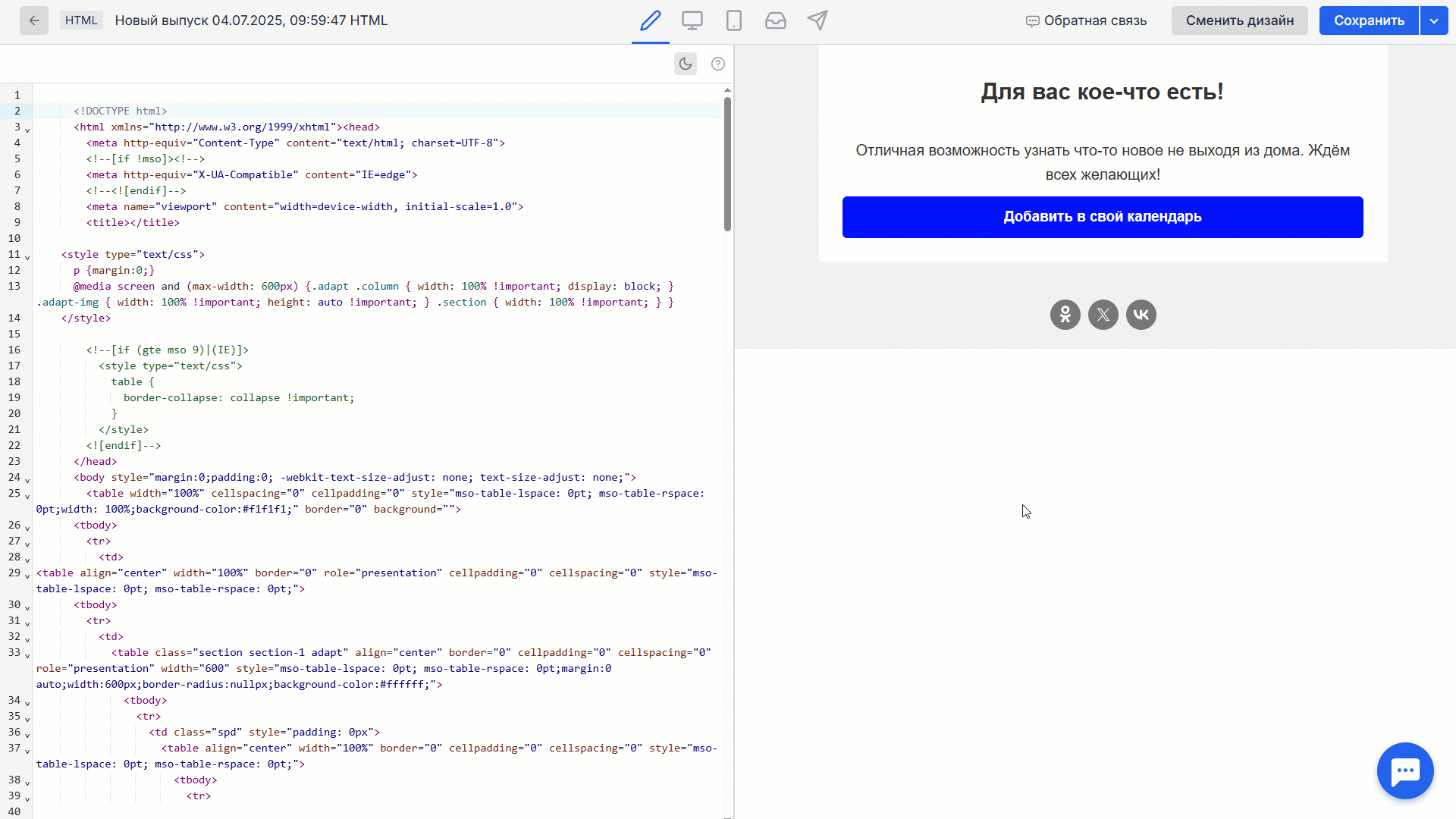Click the inbox preview icon
Viewport: 1456px width, 819px height.
pos(776,20)
